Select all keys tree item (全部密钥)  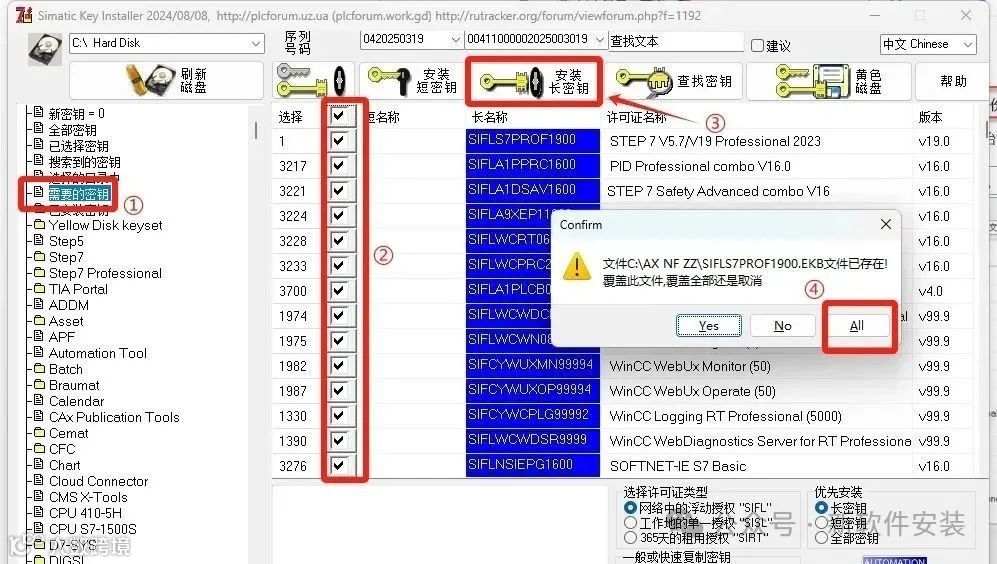72,130
